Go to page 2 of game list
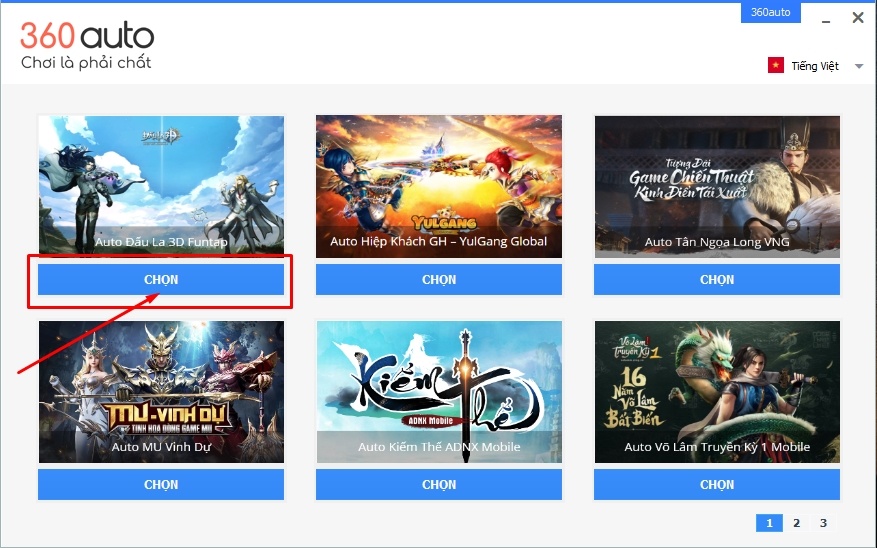 pyautogui.click(x=796, y=523)
